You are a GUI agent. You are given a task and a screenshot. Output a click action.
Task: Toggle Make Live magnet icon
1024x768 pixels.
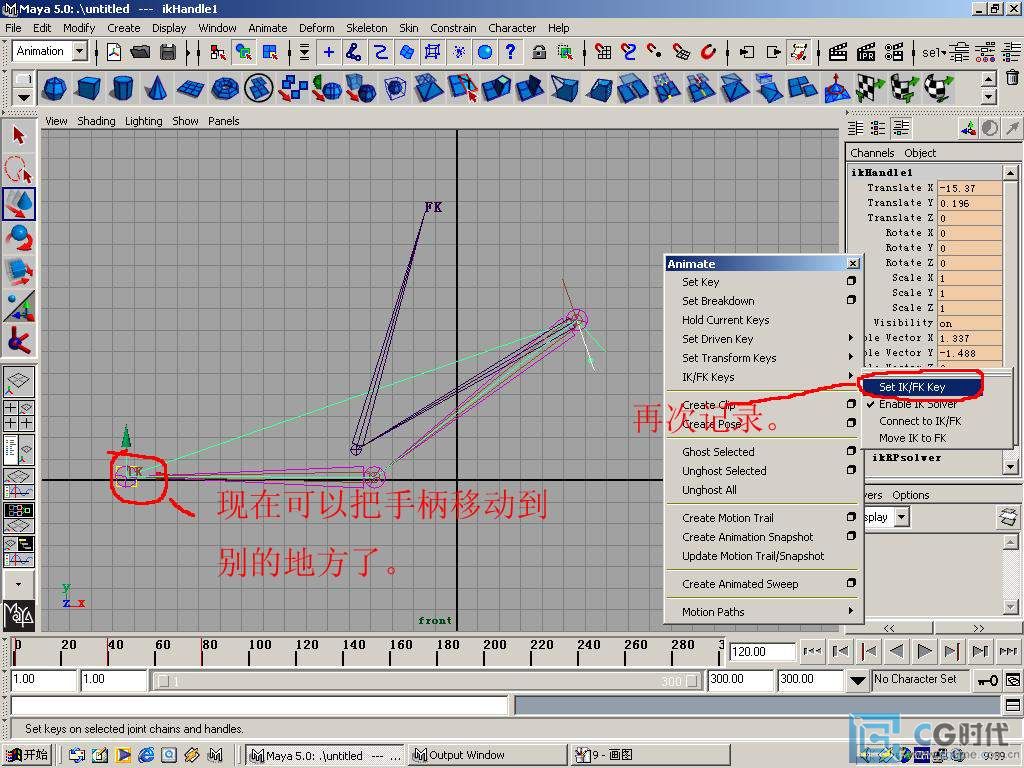[x=707, y=52]
